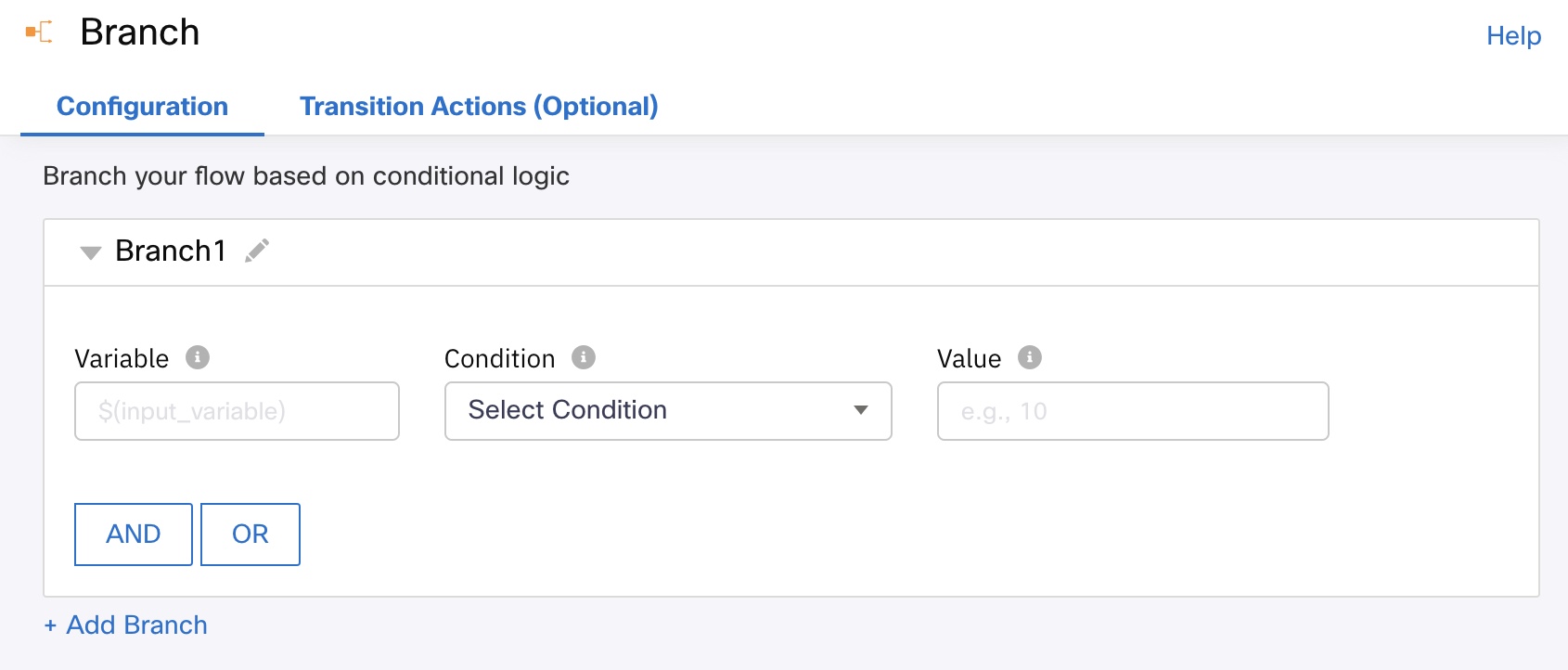The image size is (1568, 670).
Task: Click the Condition field label
Action: [x=499, y=359]
